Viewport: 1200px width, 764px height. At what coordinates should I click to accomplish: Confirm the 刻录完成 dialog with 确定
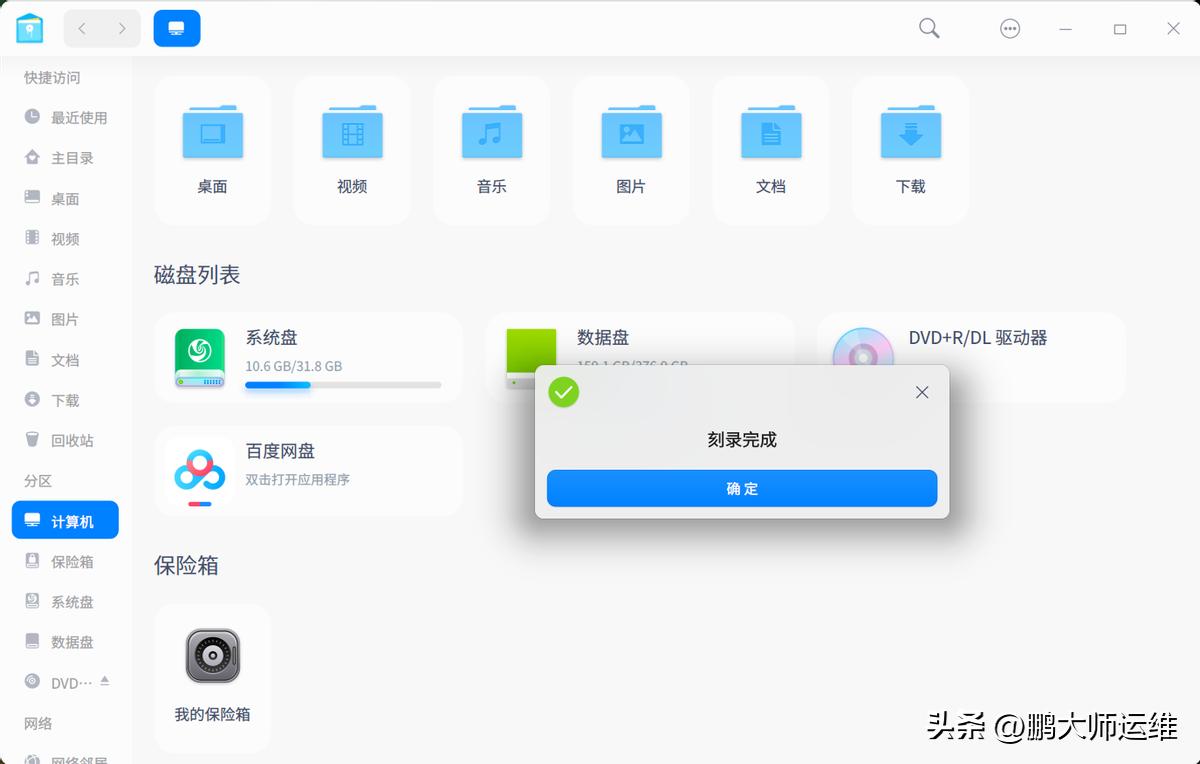click(741, 488)
